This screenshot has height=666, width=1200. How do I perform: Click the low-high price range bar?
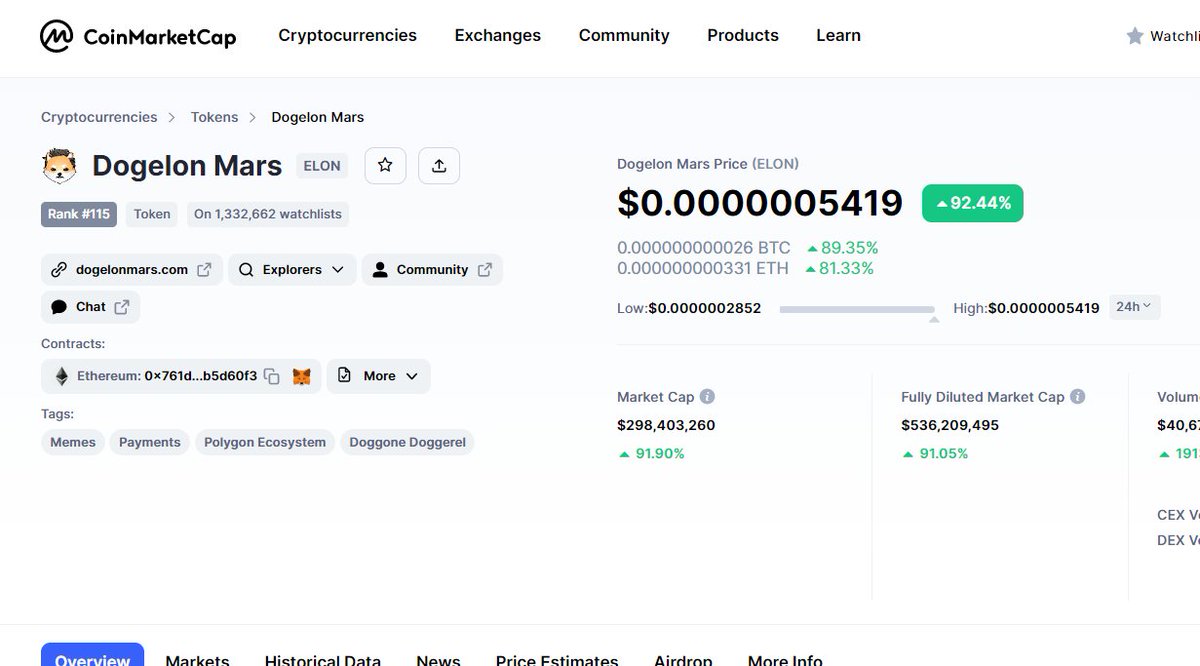click(857, 310)
